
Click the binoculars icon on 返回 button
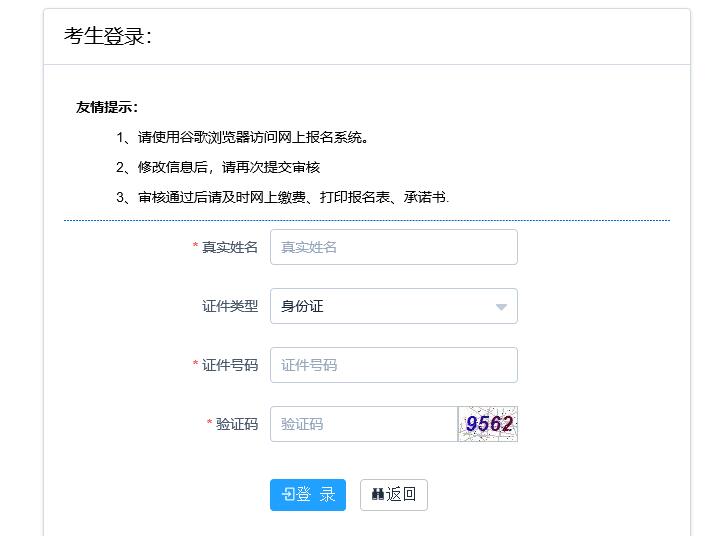pyautogui.click(x=378, y=495)
